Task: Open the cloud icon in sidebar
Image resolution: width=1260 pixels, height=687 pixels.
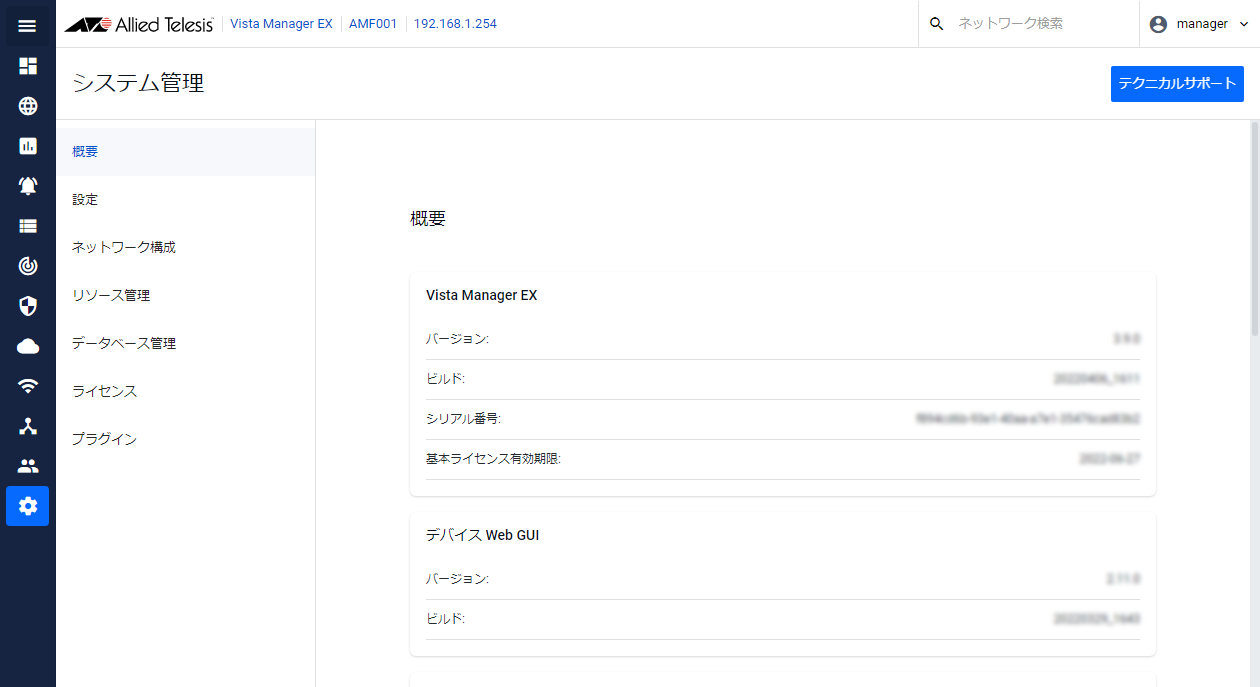Action: tap(28, 346)
